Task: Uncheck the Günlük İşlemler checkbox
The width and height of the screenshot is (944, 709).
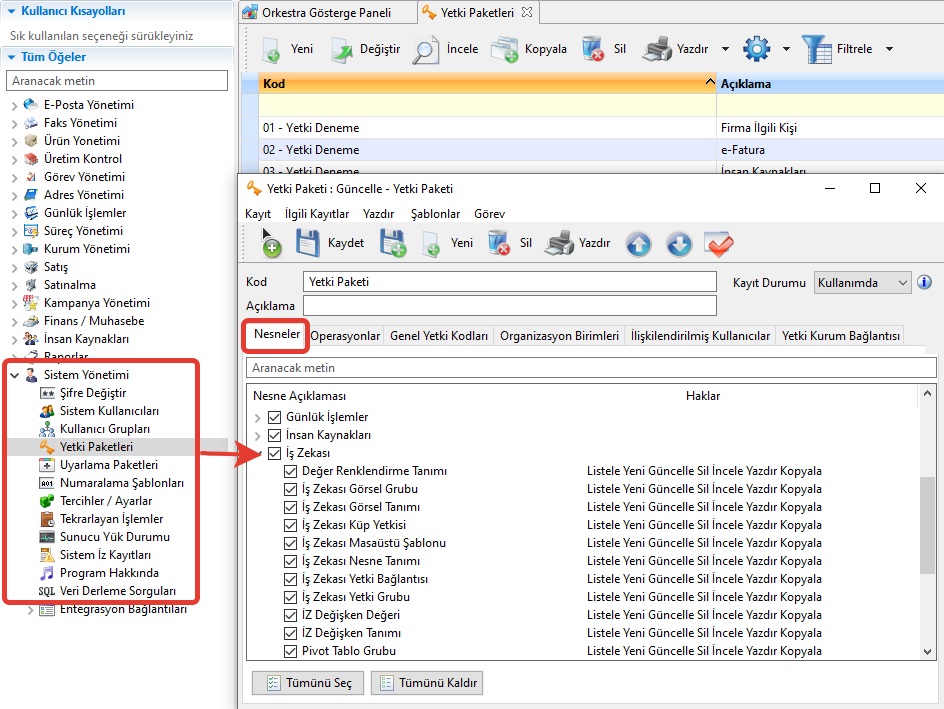Action: coord(275,417)
